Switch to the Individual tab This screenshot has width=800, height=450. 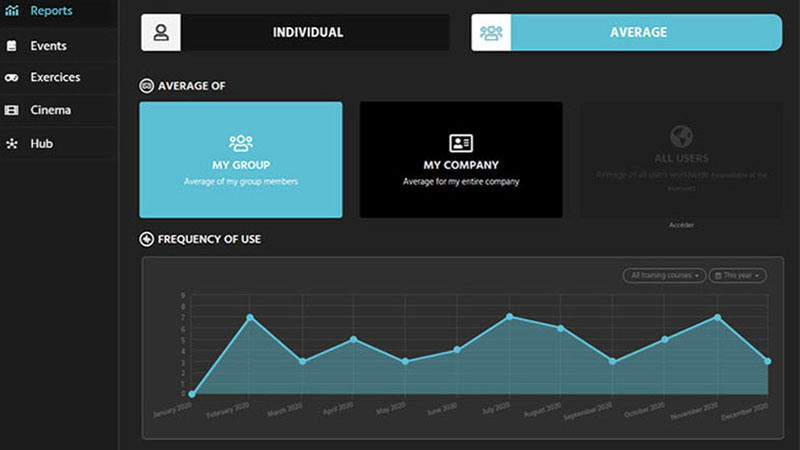click(295, 33)
